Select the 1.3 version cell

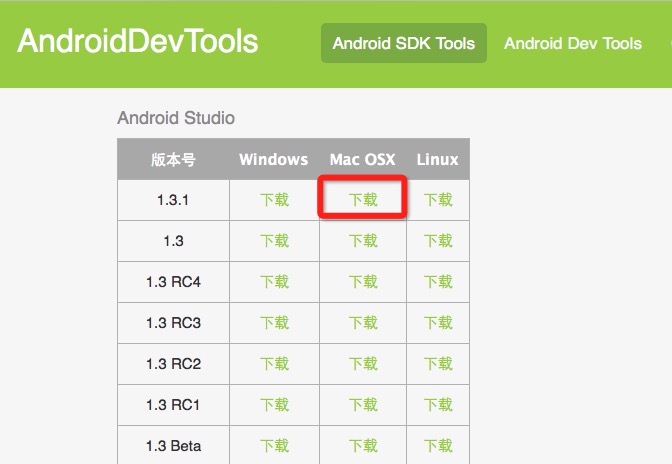click(x=173, y=241)
